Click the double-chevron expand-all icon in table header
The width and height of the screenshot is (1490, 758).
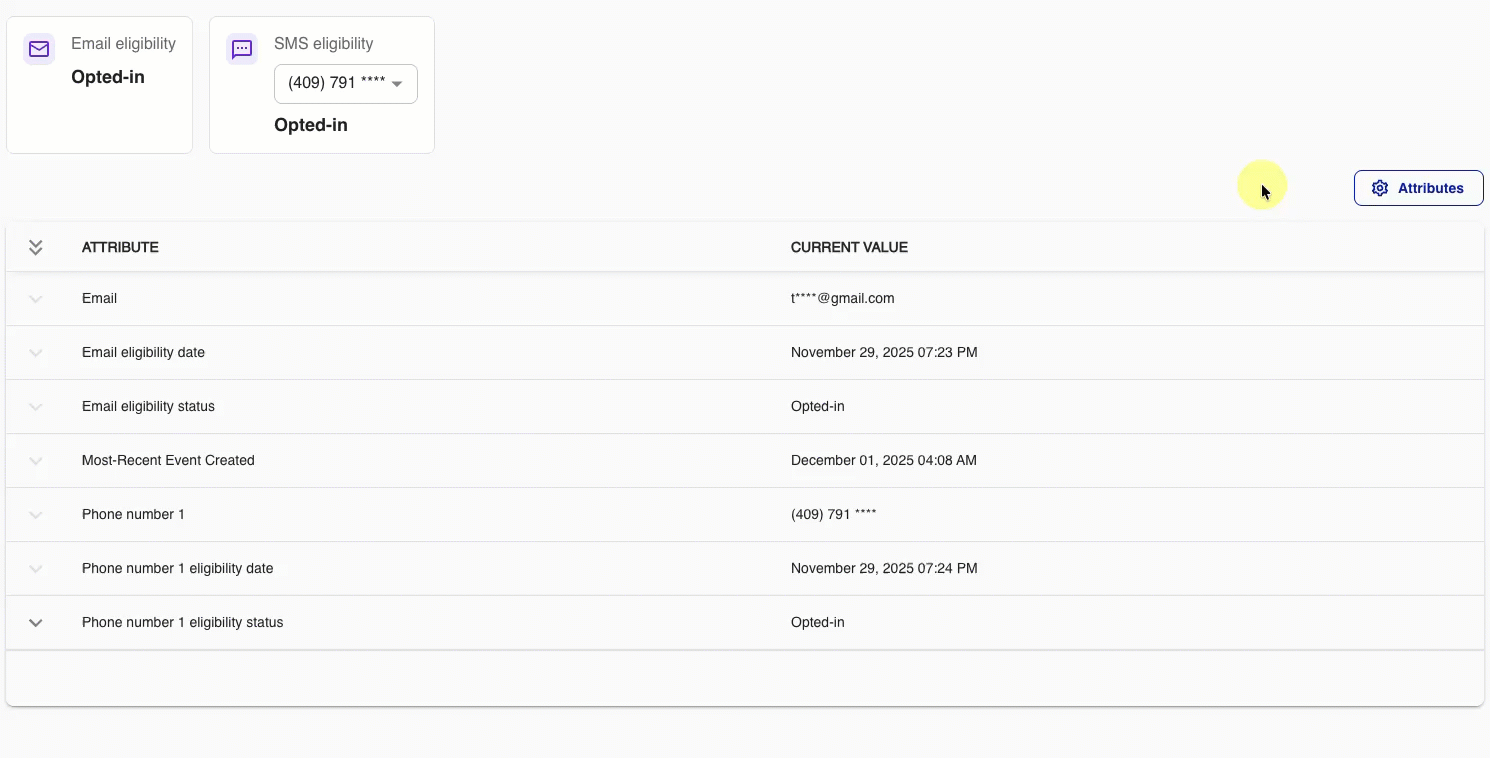(36, 247)
